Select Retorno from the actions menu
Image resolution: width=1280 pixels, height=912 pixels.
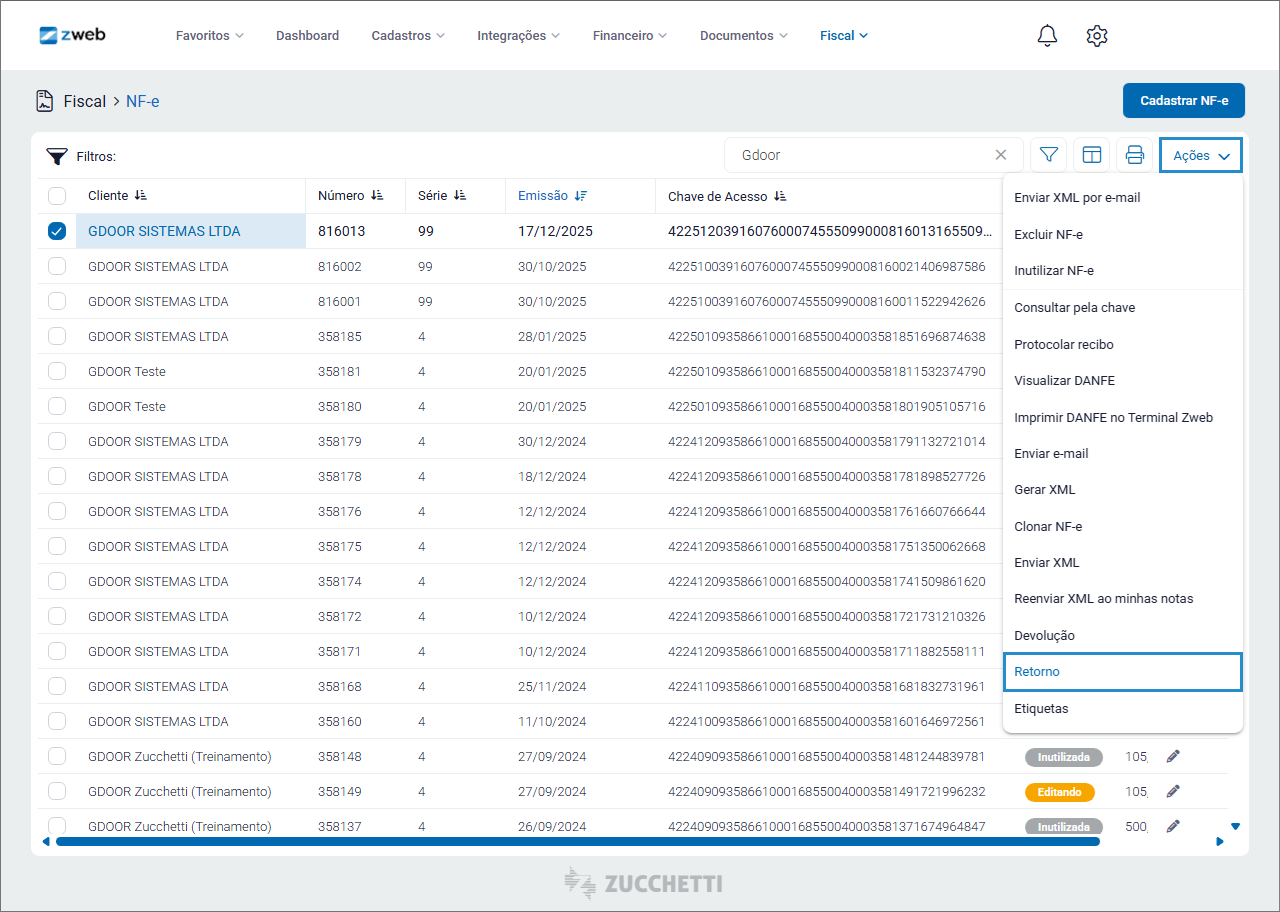tap(1037, 672)
